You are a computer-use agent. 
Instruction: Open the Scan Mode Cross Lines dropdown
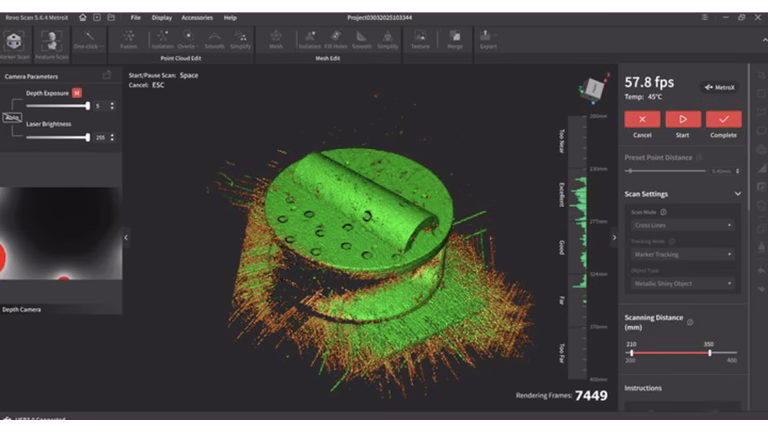click(682, 226)
